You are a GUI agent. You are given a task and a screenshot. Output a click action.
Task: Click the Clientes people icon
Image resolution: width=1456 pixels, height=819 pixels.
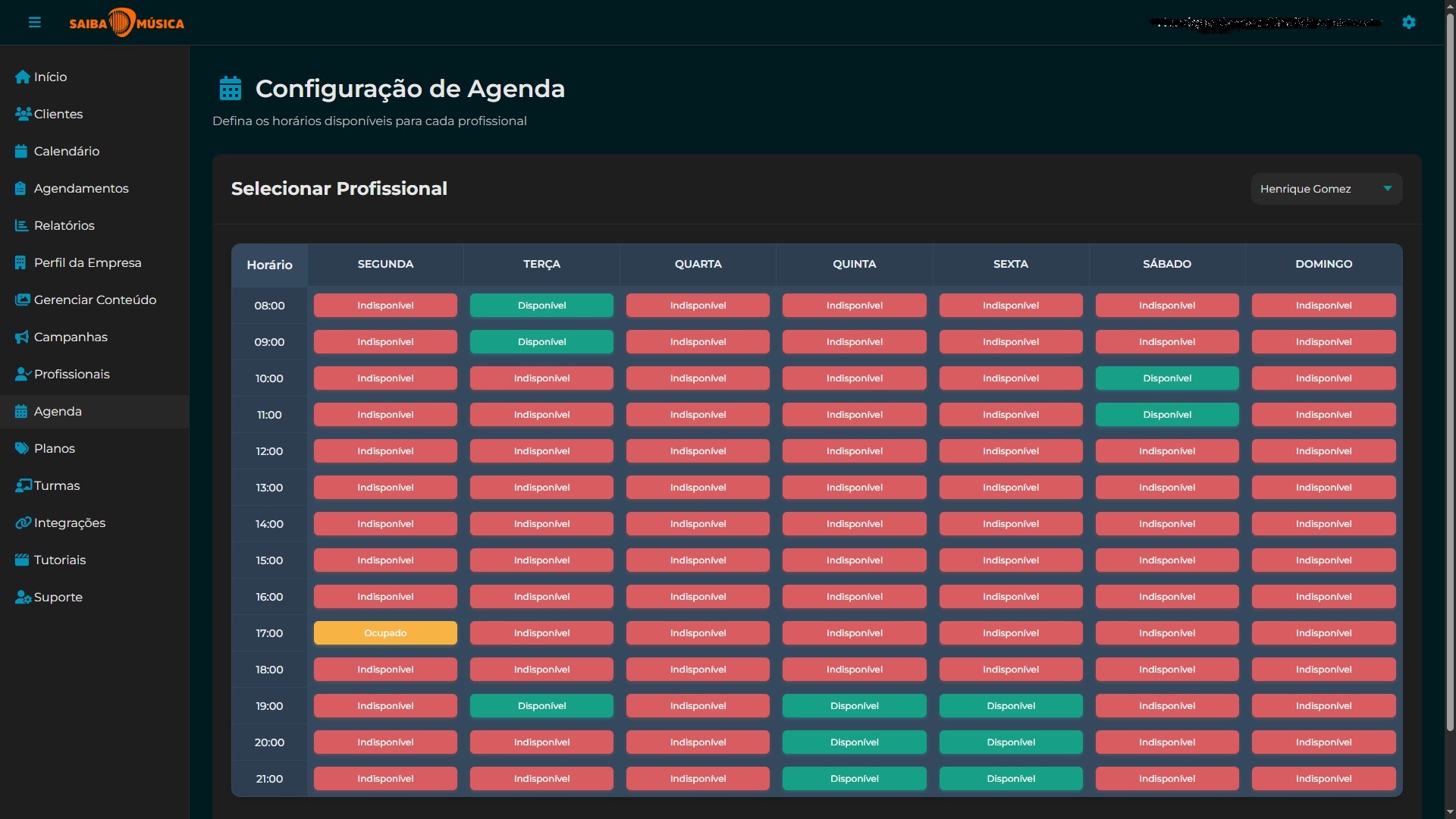pyautogui.click(x=23, y=114)
